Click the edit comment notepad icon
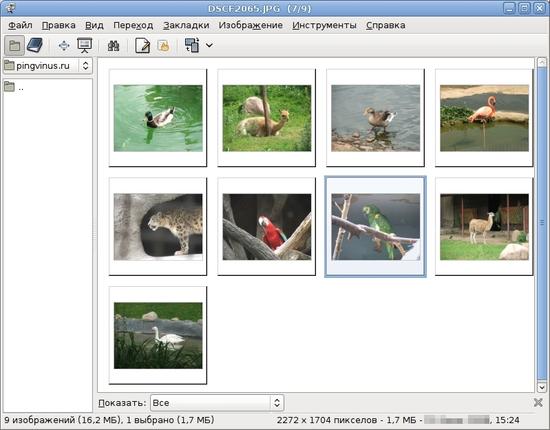The image size is (550, 430). click(x=142, y=46)
